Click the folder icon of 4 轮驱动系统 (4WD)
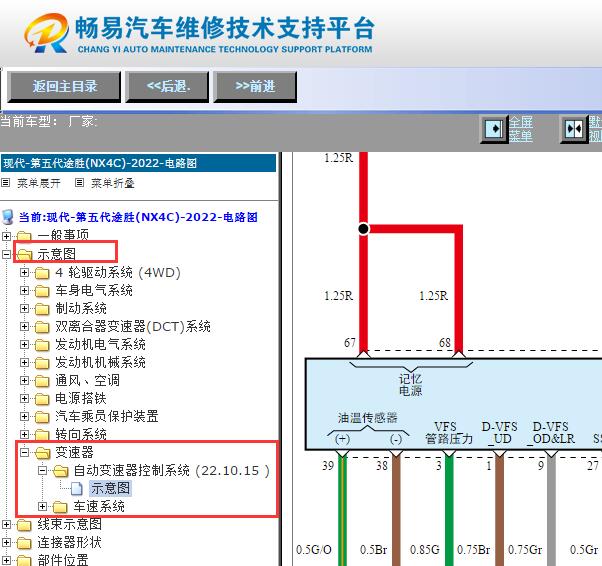The width and height of the screenshot is (602, 566). pyautogui.click(x=42, y=273)
